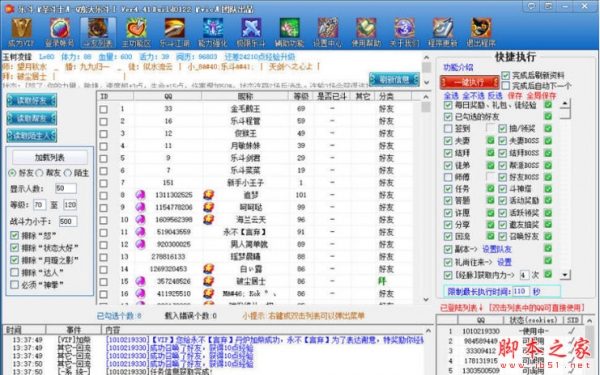Click green status icon beside 每日奖励 row
The image size is (600, 375).
pyautogui.click(x=548, y=104)
